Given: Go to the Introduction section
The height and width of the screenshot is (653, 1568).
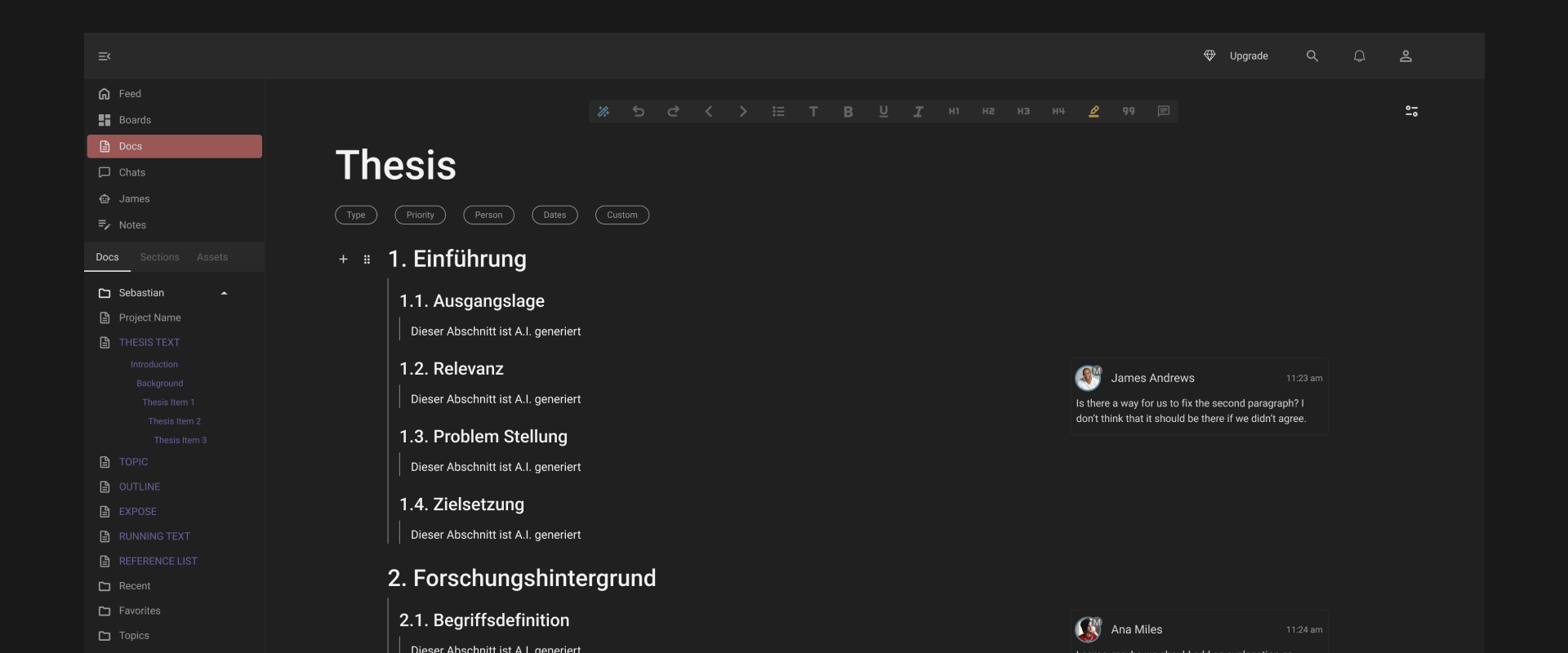Looking at the screenshot, I should (154, 364).
